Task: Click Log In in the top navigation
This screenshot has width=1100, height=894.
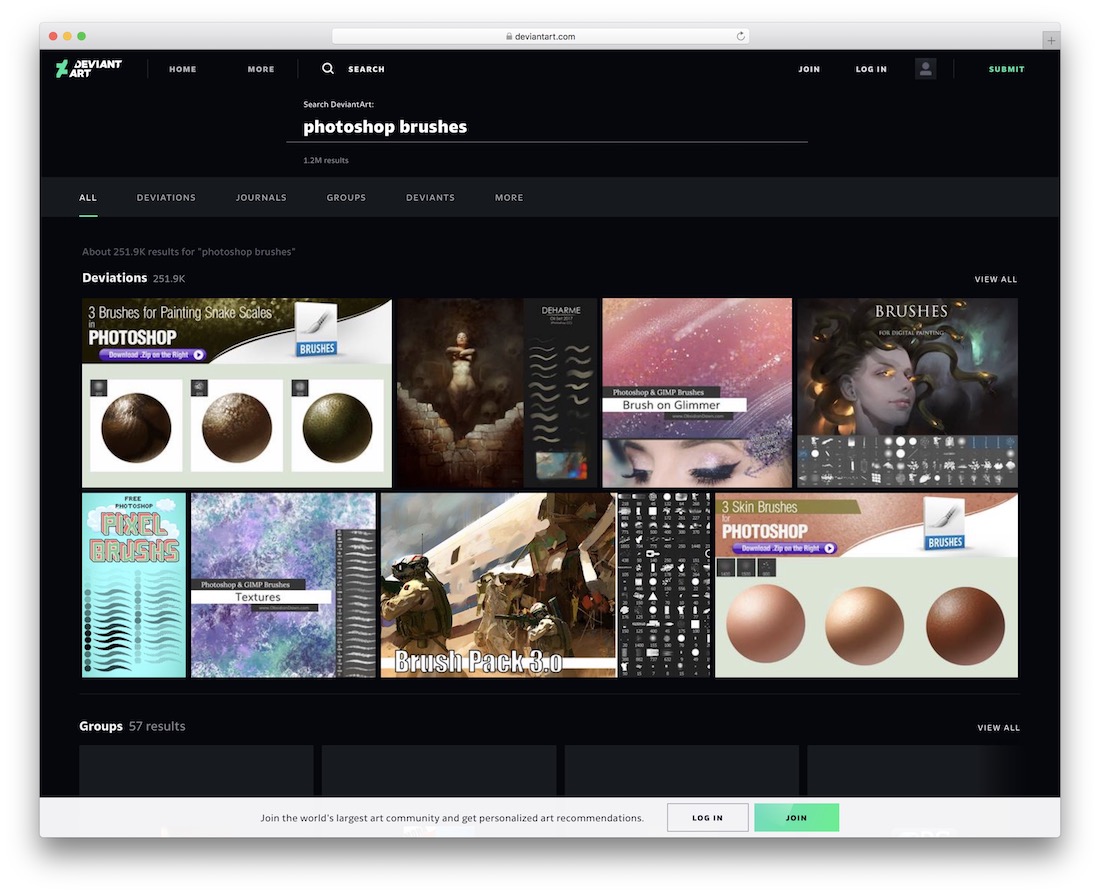Action: click(x=871, y=69)
